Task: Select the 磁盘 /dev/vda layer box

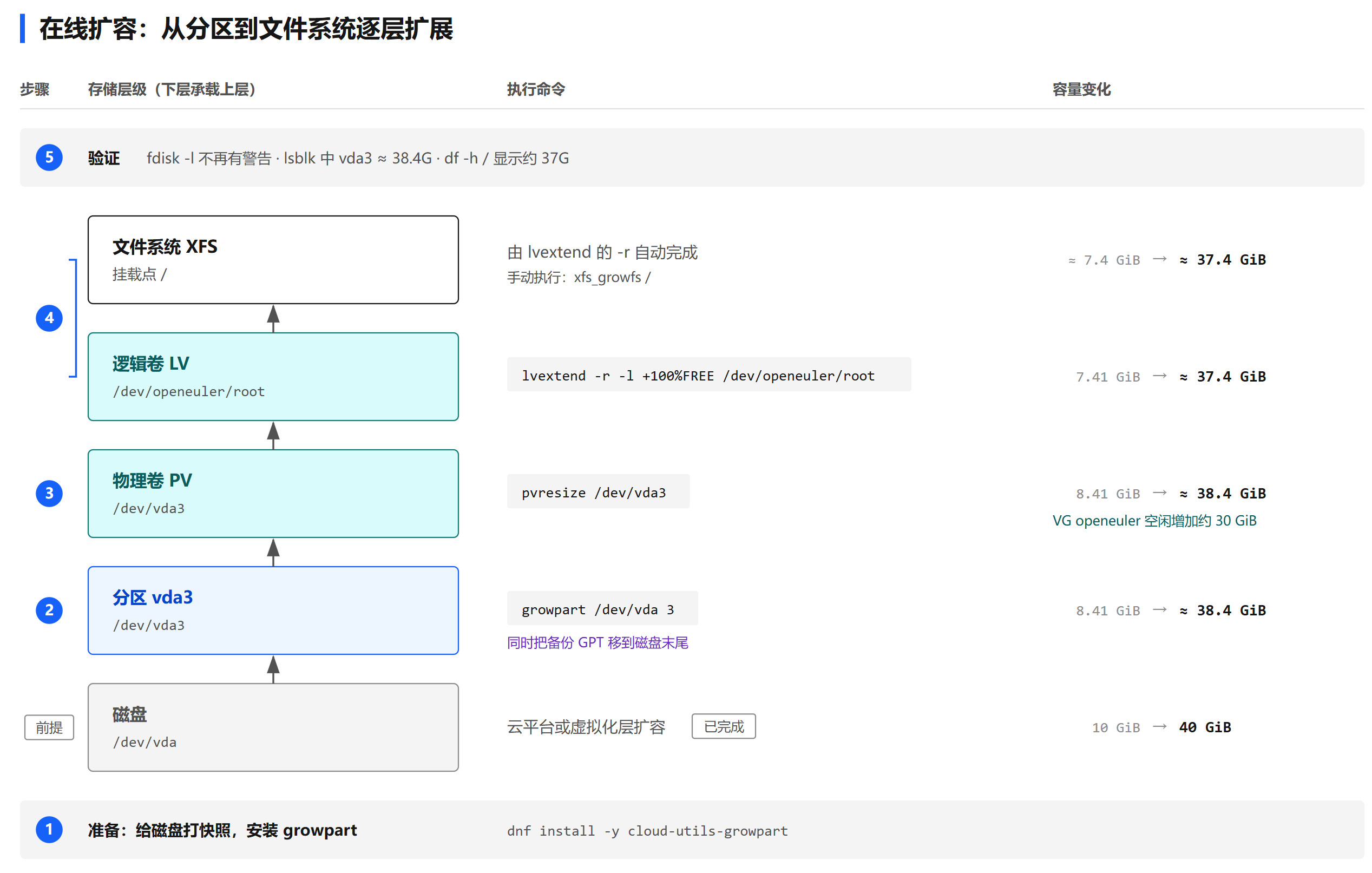Action: [273, 728]
